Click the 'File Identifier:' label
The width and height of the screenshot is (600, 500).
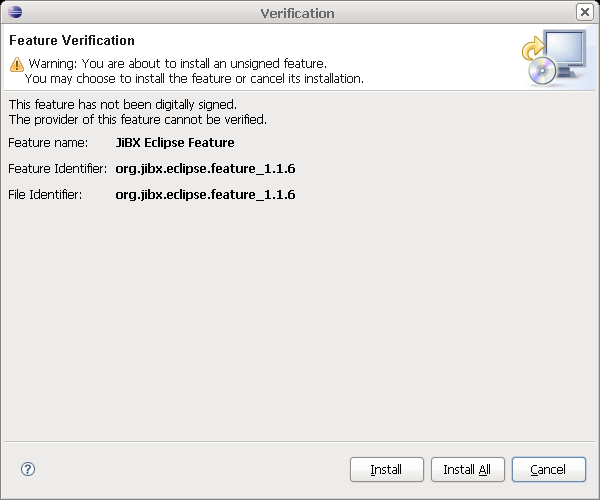45,195
